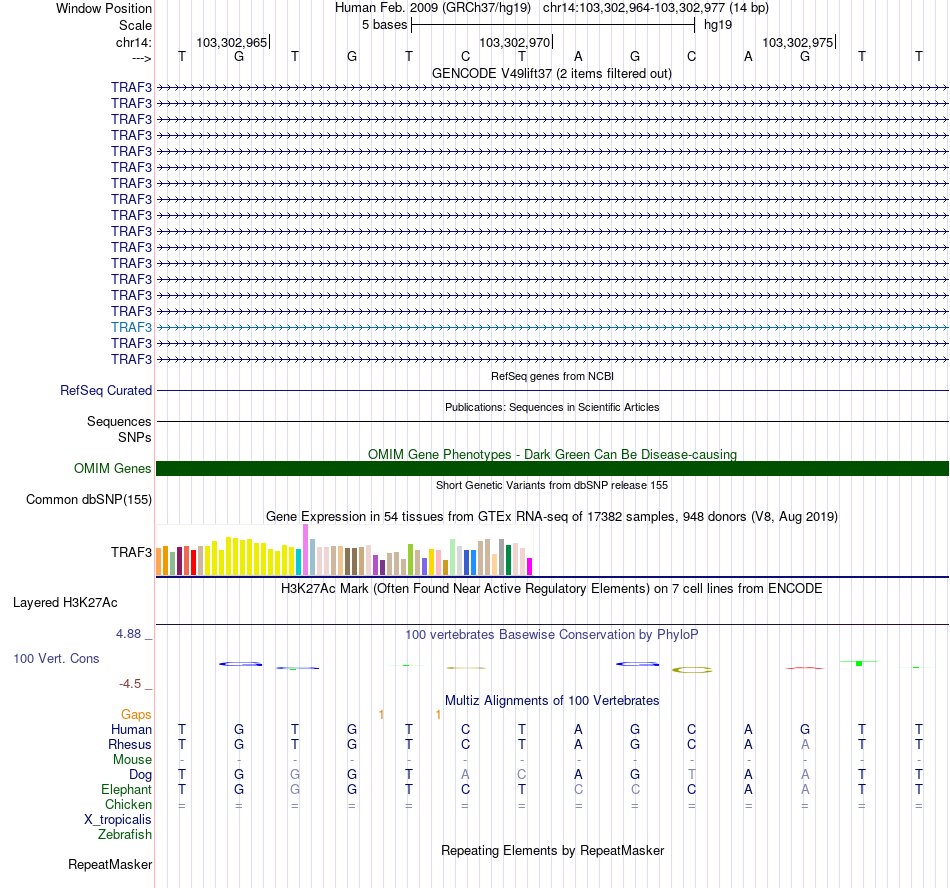This screenshot has width=950, height=888.
Task: Click the RepeatMasker track label
Action: (110, 864)
